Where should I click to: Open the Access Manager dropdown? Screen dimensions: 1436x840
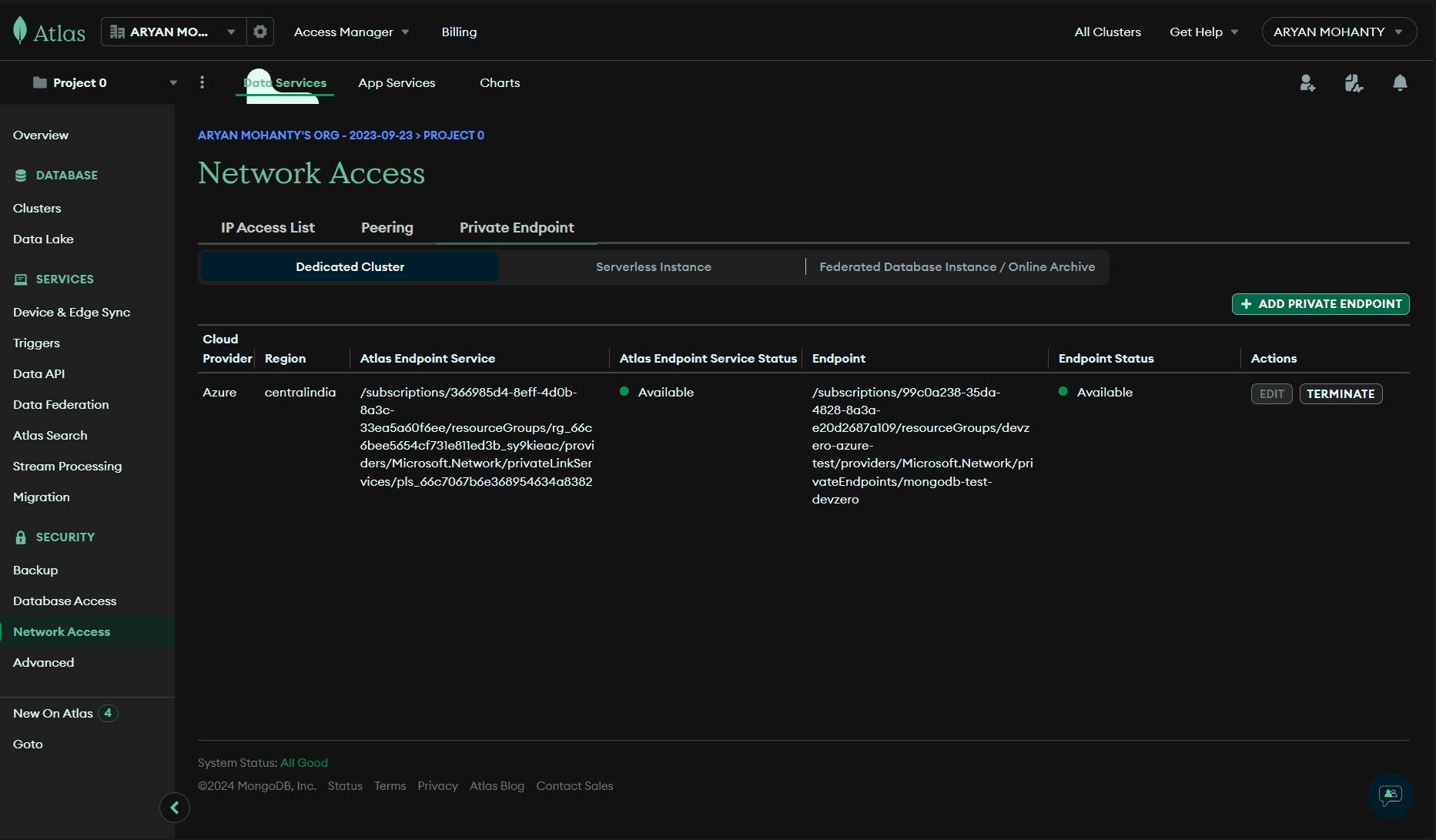[352, 32]
